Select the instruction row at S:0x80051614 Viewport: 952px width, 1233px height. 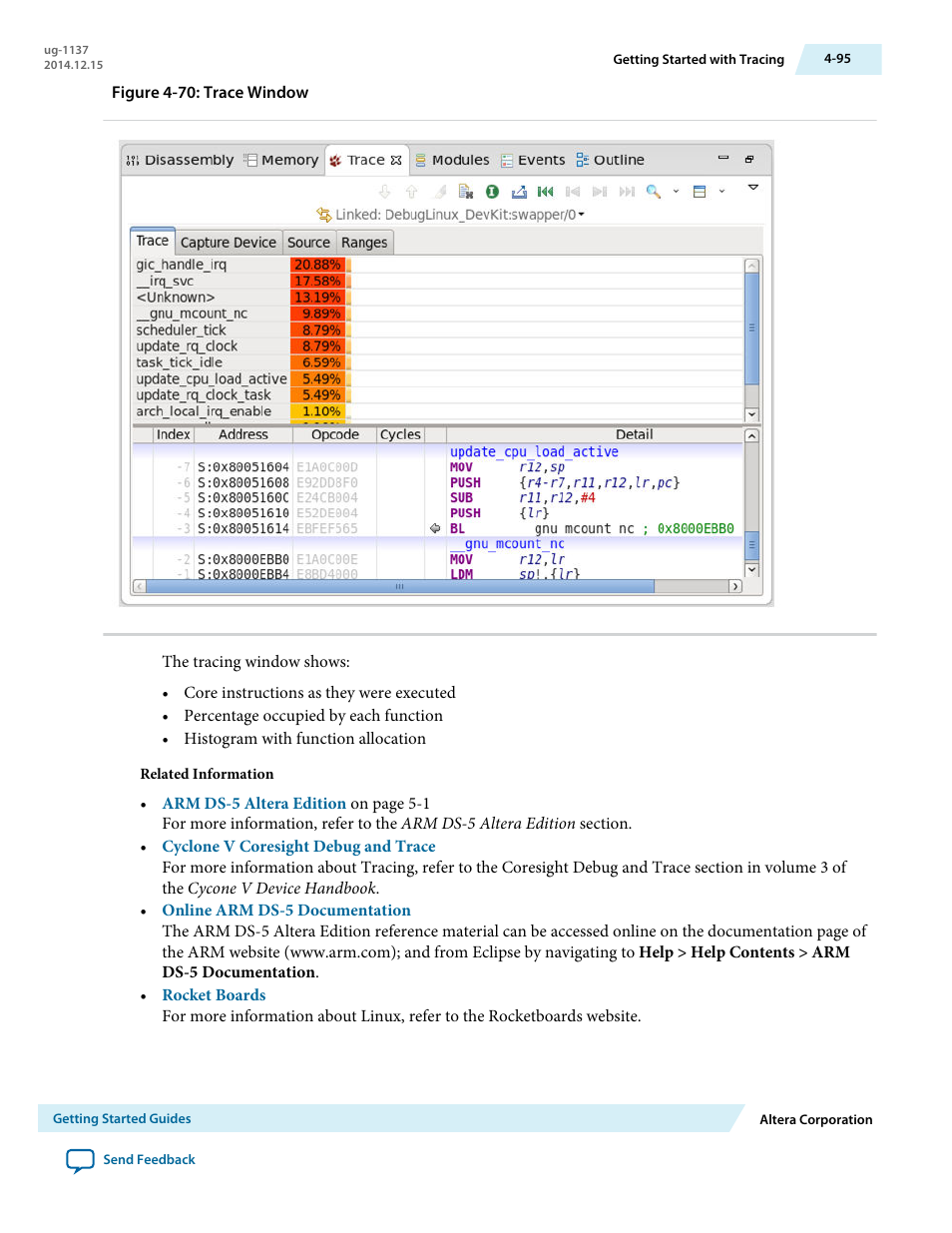point(438,529)
